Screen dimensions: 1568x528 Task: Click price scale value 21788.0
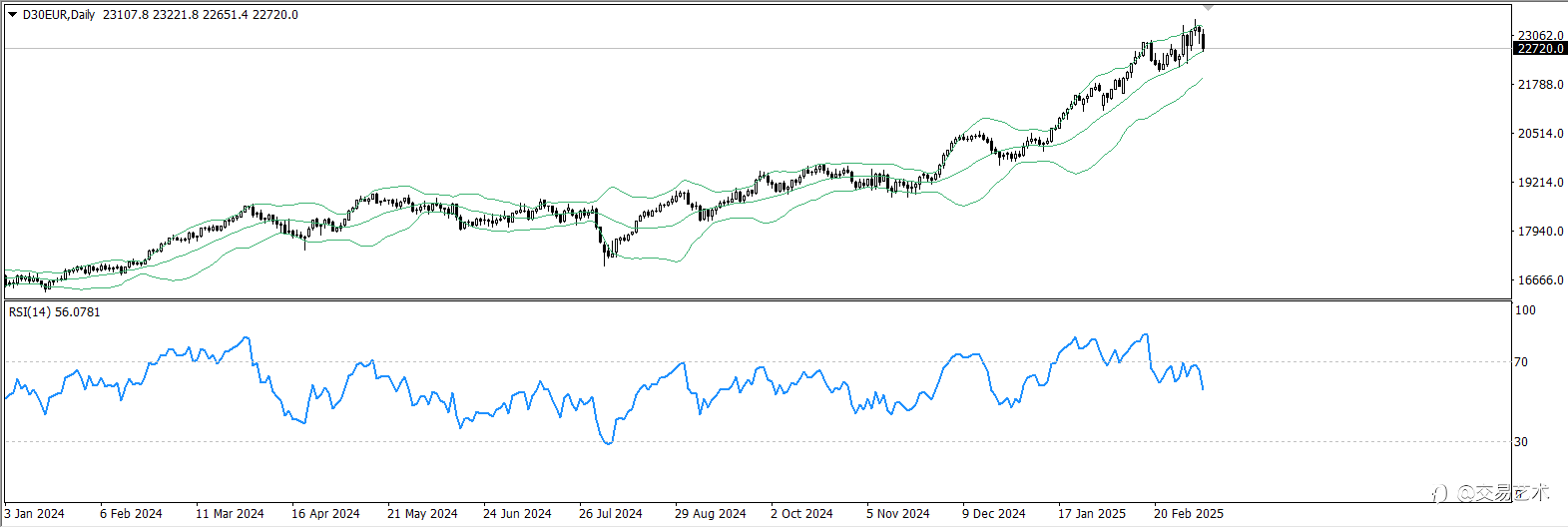pos(1540,85)
